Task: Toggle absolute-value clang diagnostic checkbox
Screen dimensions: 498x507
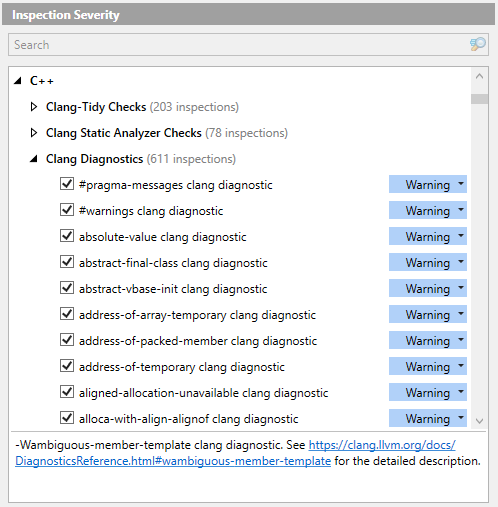Action: [x=67, y=236]
